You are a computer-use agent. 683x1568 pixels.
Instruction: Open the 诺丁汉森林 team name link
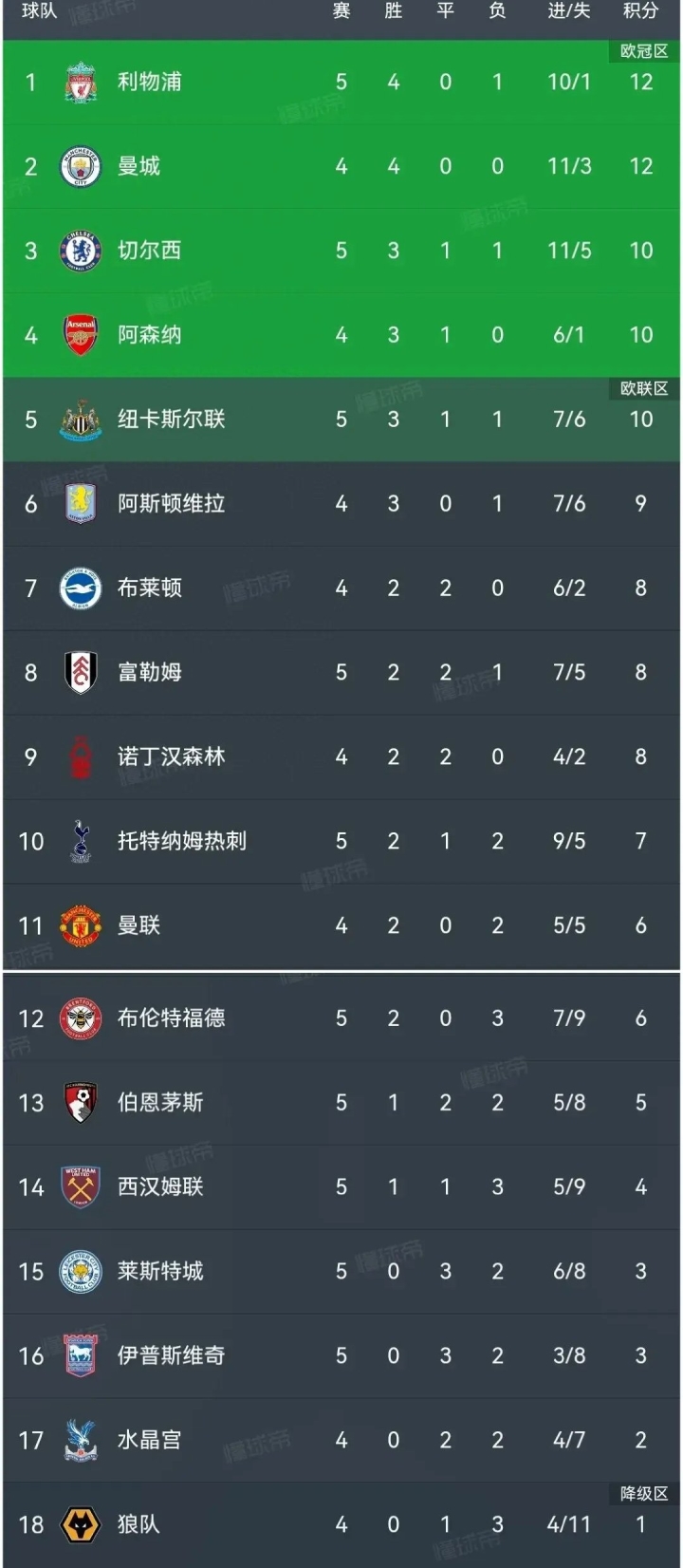[x=171, y=756]
